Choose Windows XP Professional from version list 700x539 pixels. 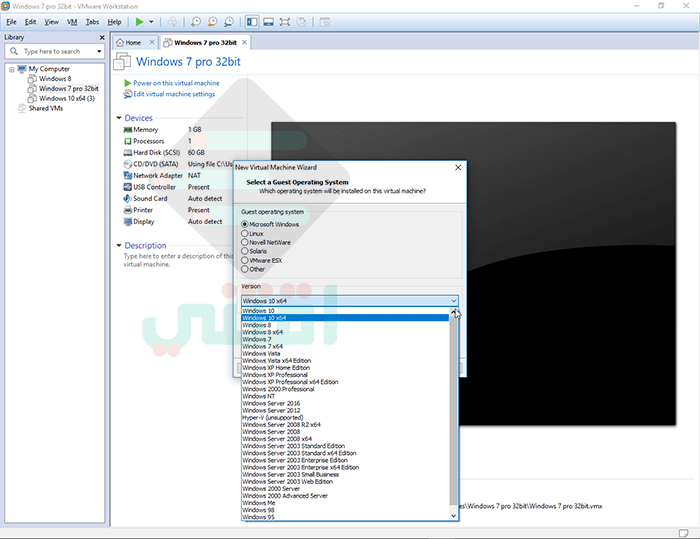(345, 375)
